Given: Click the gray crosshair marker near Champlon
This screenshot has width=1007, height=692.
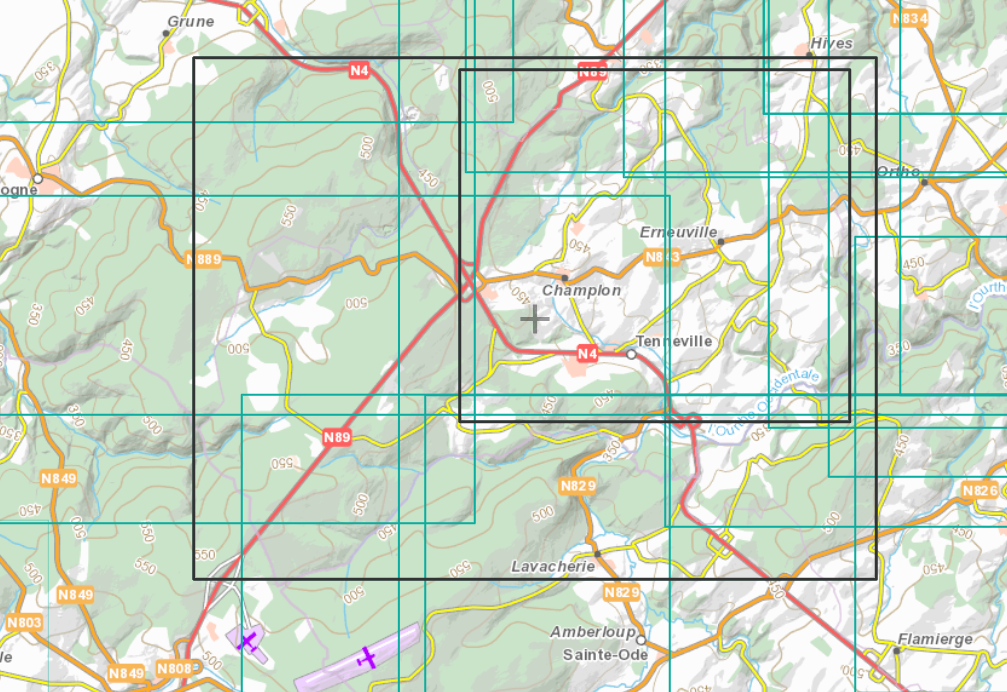Looking at the screenshot, I should pyautogui.click(x=535, y=319).
